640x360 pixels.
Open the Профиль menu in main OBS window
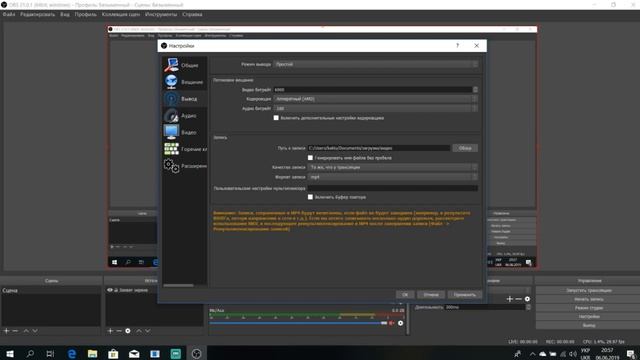(85, 14)
